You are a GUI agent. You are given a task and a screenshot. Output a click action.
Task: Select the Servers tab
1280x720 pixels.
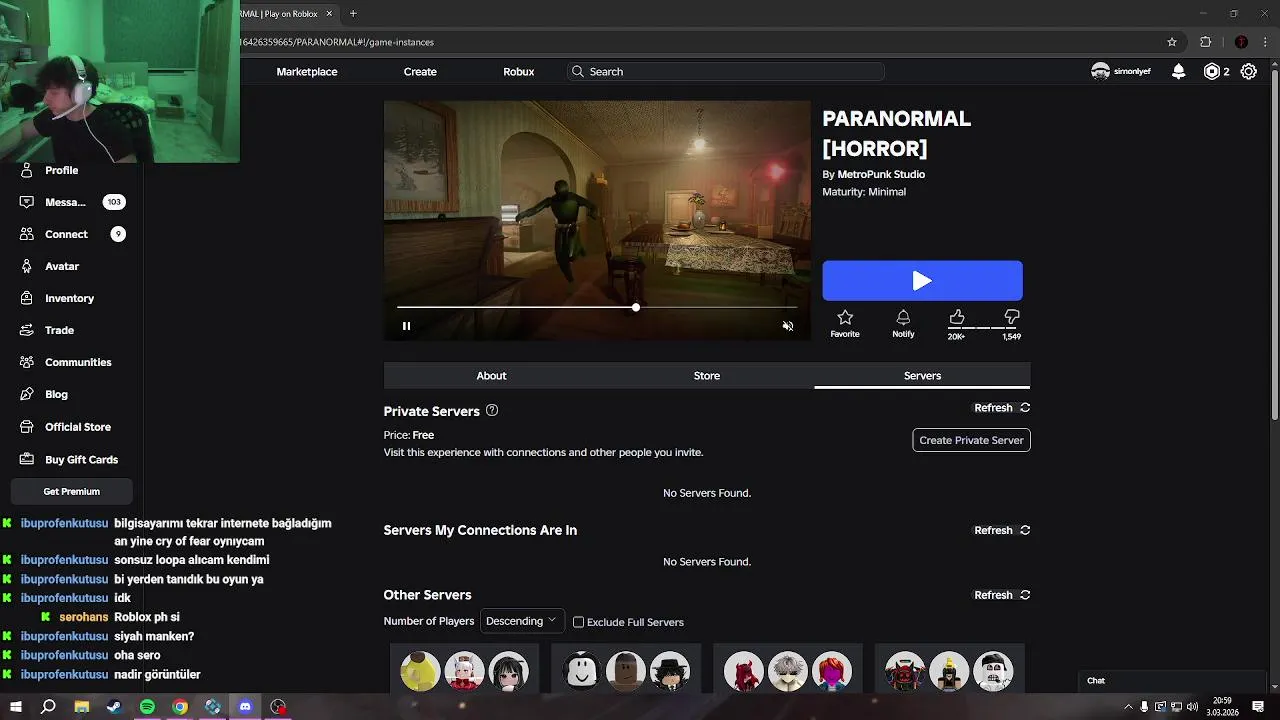coord(922,376)
